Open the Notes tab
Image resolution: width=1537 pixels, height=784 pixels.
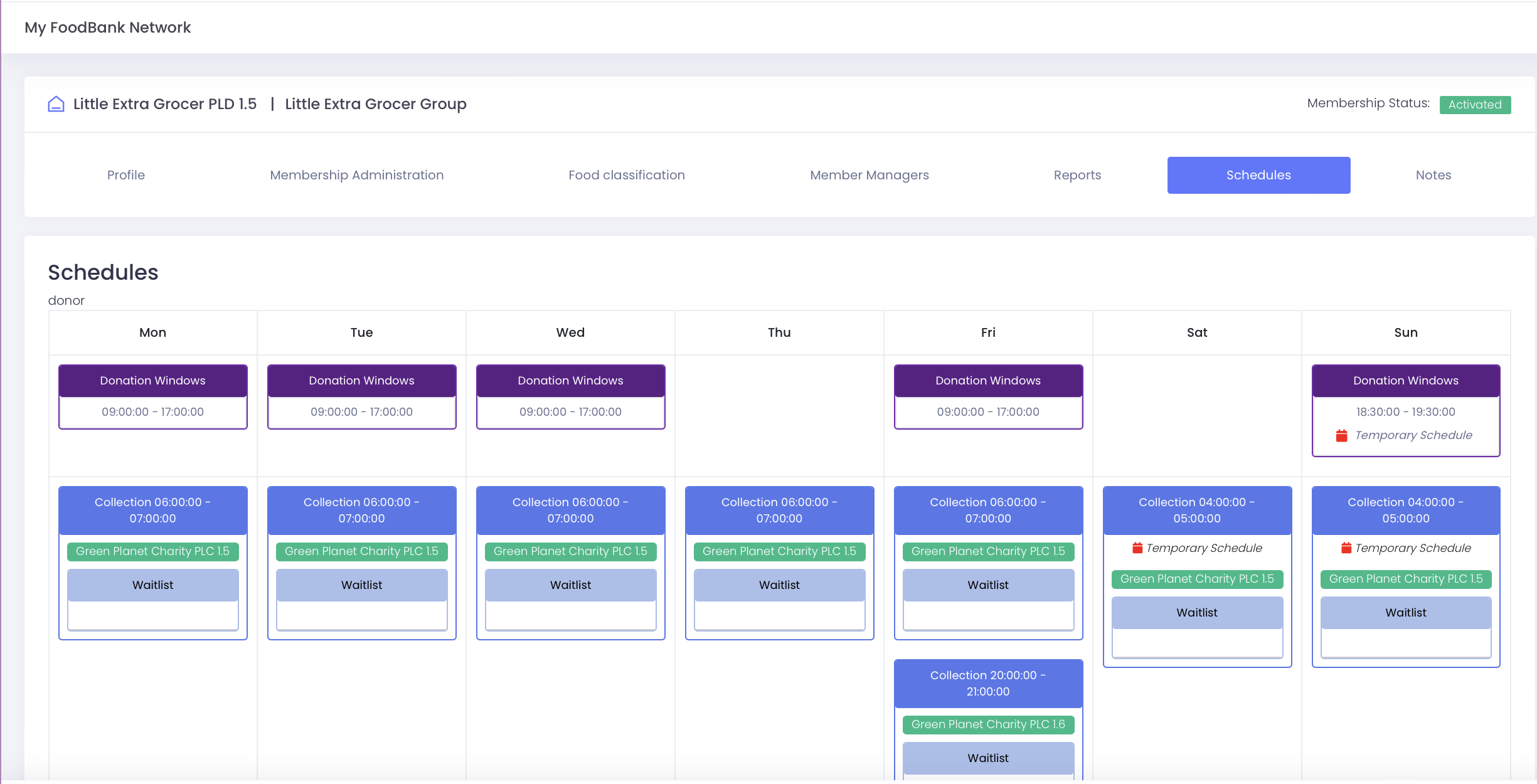(x=1433, y=175)
